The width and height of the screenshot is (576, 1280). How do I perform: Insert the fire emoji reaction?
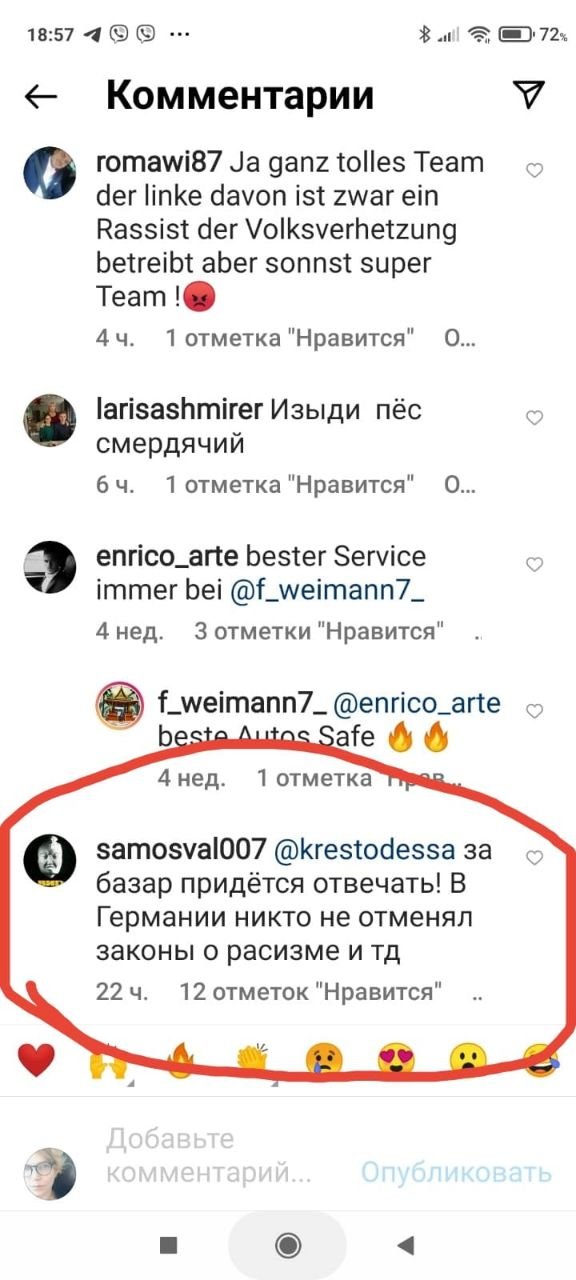coord(179,1060)
